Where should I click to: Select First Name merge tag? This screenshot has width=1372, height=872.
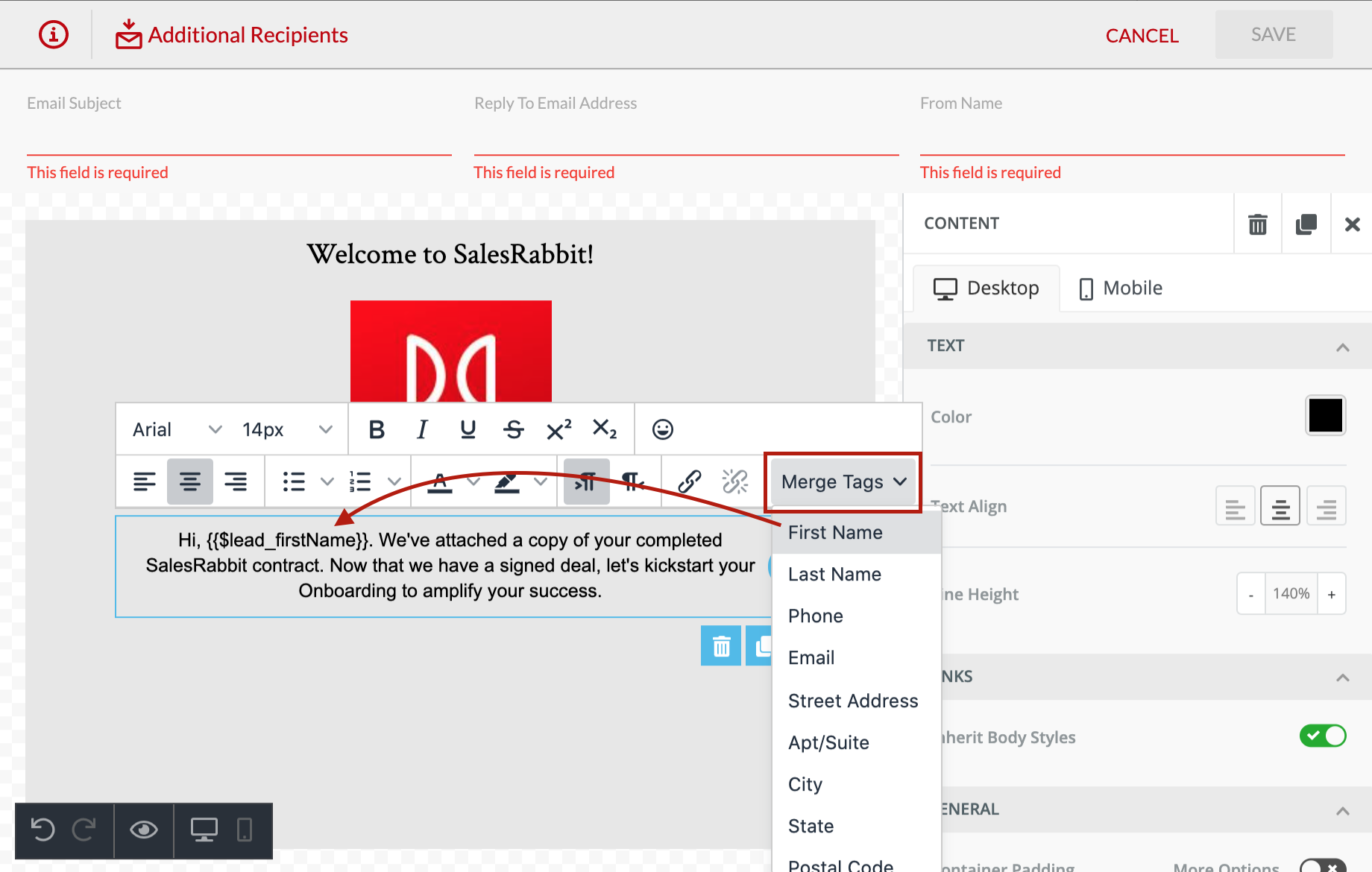tap(857, 532)
